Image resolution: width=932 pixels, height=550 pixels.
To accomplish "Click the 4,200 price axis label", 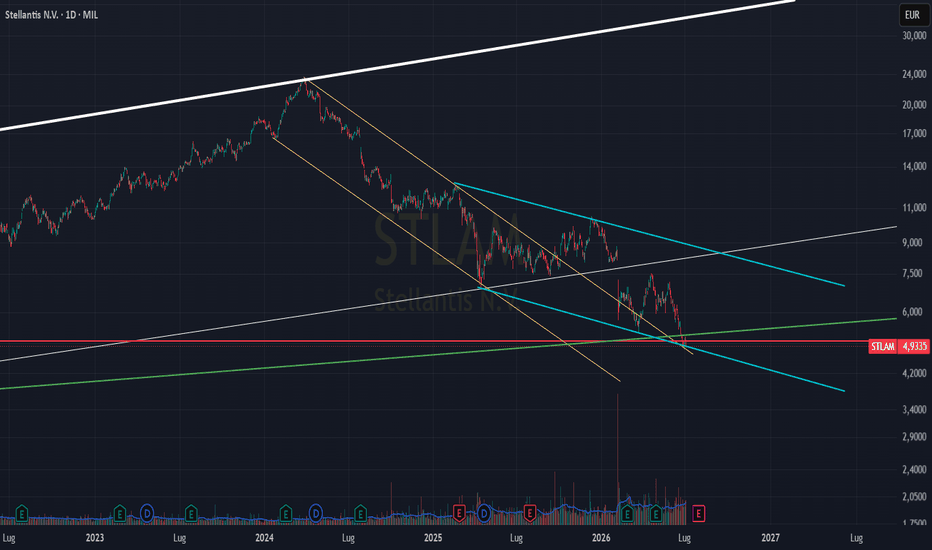I will (914, 373).
